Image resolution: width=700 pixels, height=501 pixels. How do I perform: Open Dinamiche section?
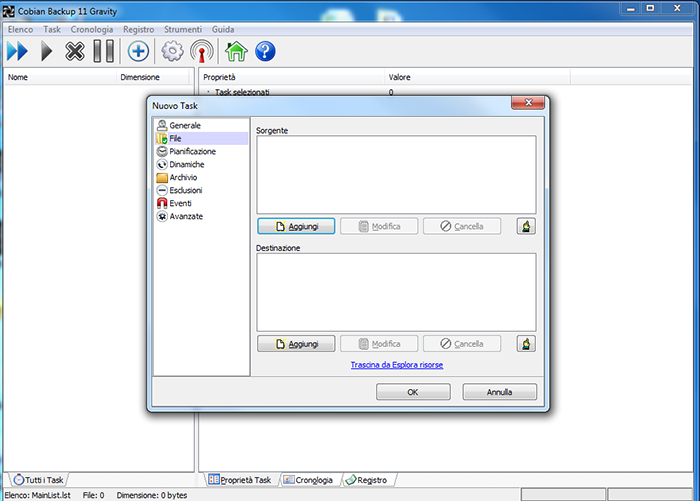click(x=201, y=164)
